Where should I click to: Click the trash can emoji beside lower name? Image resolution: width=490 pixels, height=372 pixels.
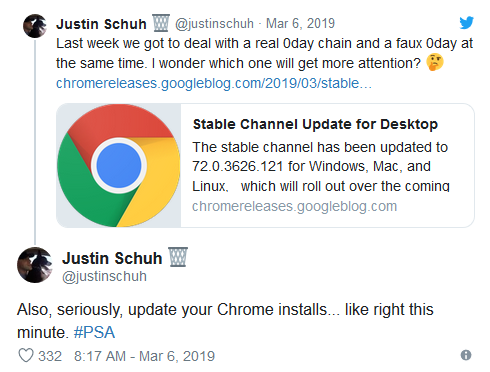click(x=178, y=257)
